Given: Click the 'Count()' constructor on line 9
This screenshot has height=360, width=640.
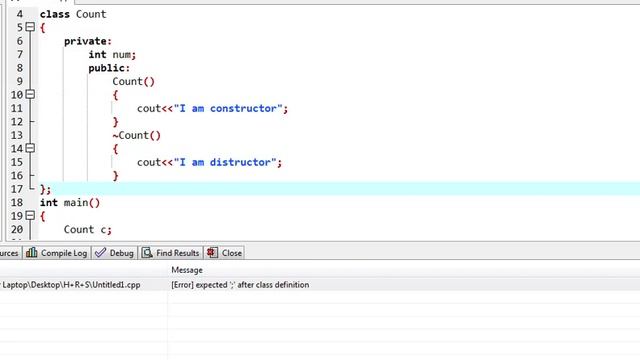Looking at the screenshot, I should [x=134, y=82].
